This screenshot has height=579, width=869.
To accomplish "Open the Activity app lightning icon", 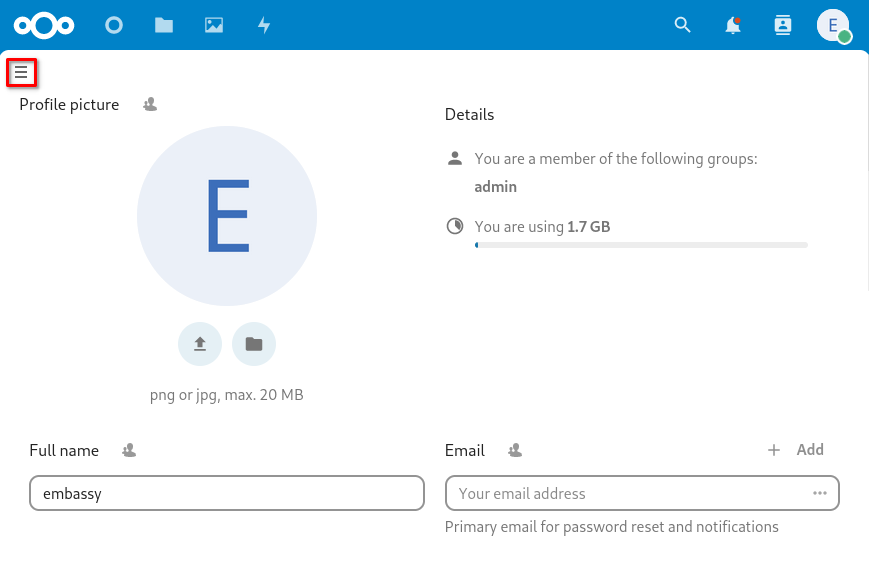I will (264, 25).
